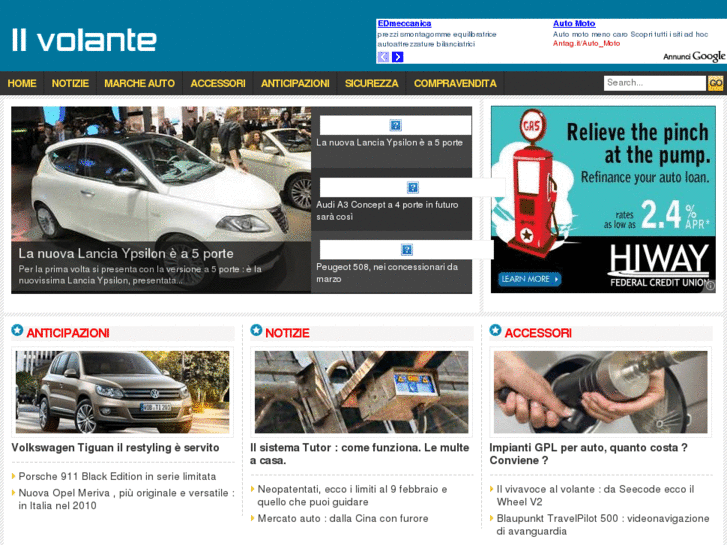The height and width of the screenshot is (545, 727).
Task: Open Neopatentati, ecco i limiti article link
Action: click(352, 495)
